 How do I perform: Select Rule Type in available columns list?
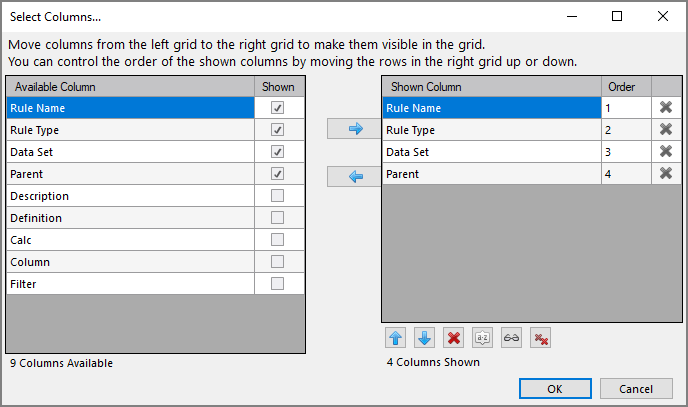pos(130,130)
